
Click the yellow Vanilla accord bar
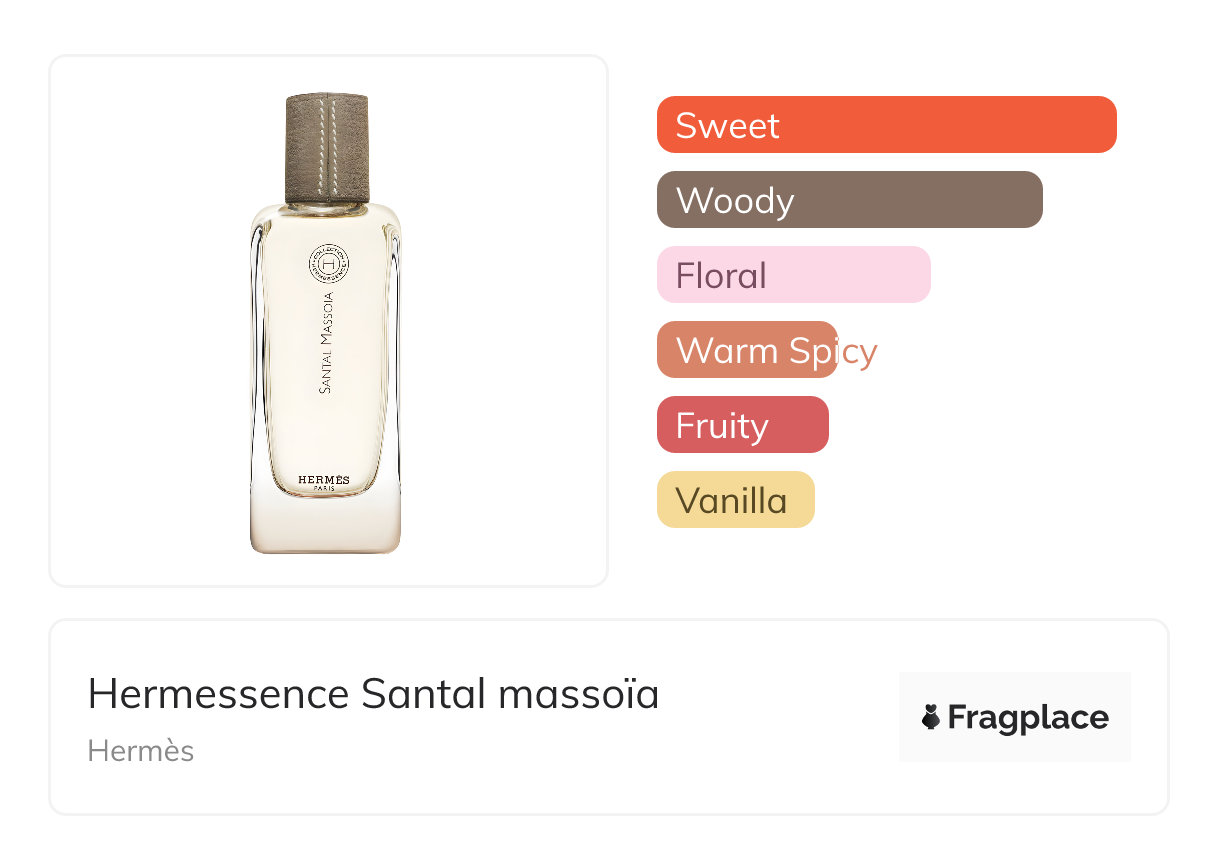pos(735,500)
